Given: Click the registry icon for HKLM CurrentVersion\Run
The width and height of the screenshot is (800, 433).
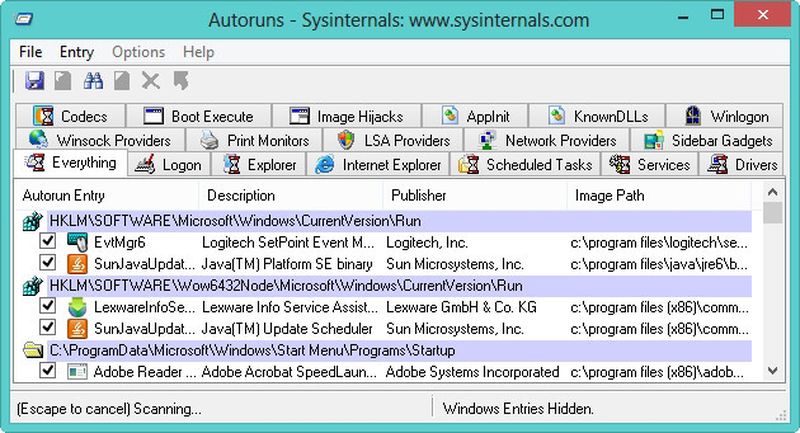Looking at the screenshot, I should 33,221.
